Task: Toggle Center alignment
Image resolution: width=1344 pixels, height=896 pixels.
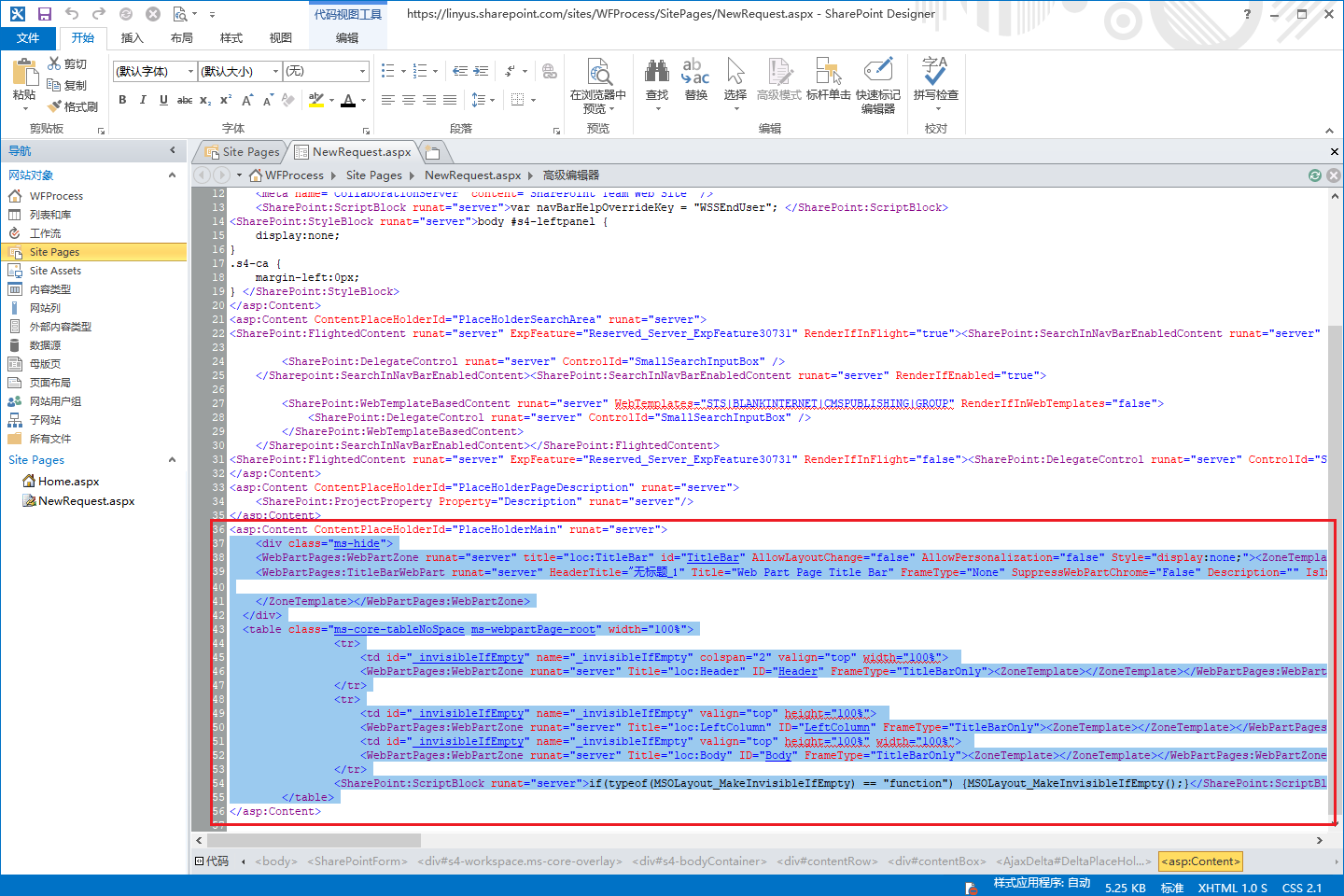Action: point(409,100)
